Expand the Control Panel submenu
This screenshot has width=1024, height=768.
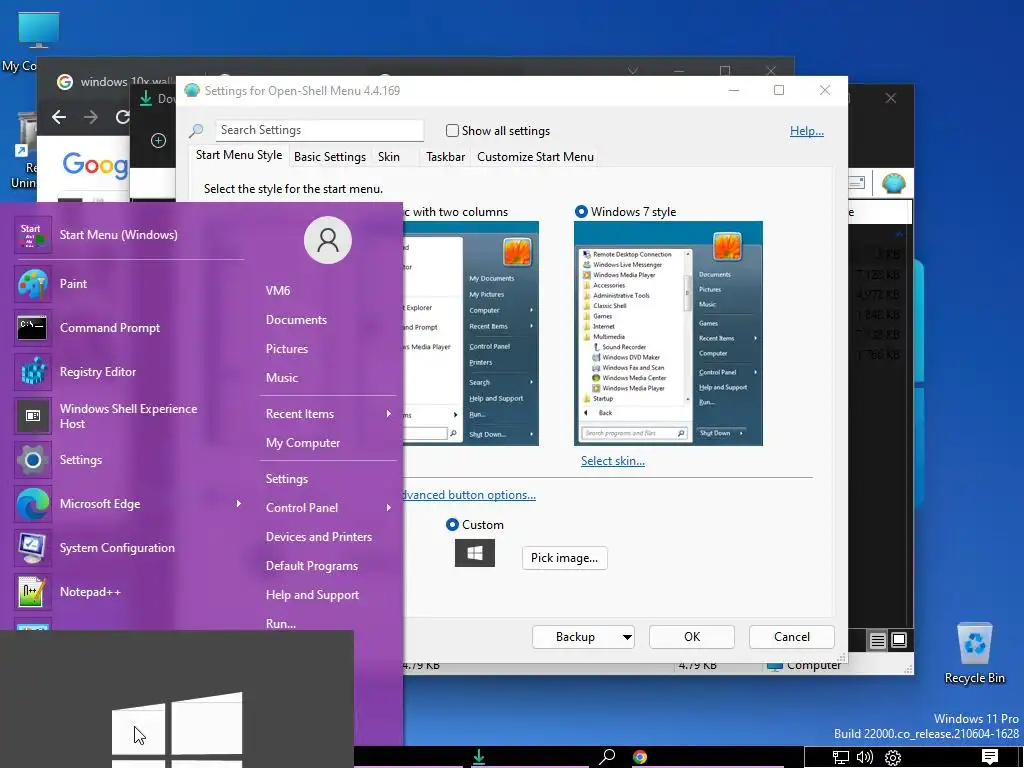pos(389,507)
